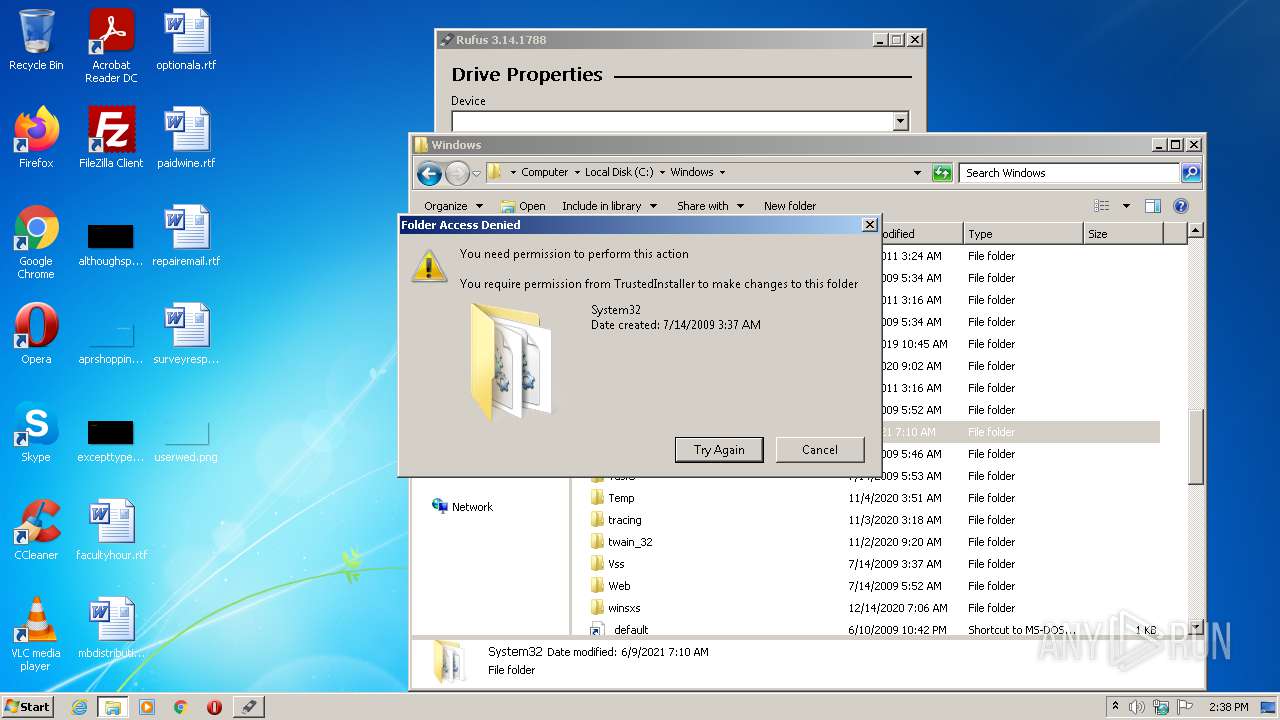Open optionala.rtf document icon

(x=186, y=40)
